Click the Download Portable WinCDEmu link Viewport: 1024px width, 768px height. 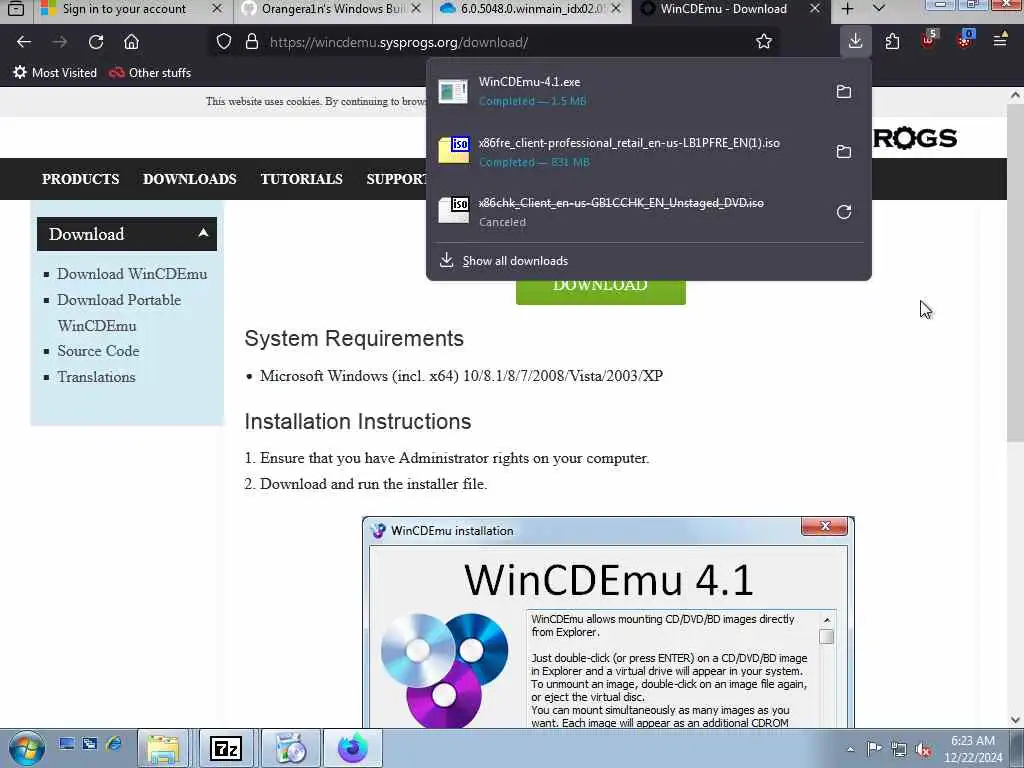[119, 312]
